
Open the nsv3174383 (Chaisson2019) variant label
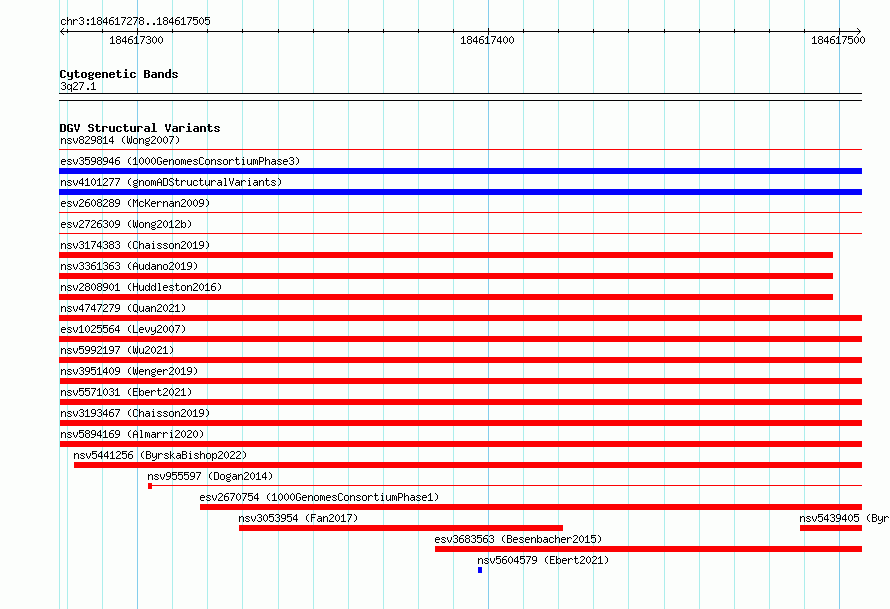coord(135,245)
